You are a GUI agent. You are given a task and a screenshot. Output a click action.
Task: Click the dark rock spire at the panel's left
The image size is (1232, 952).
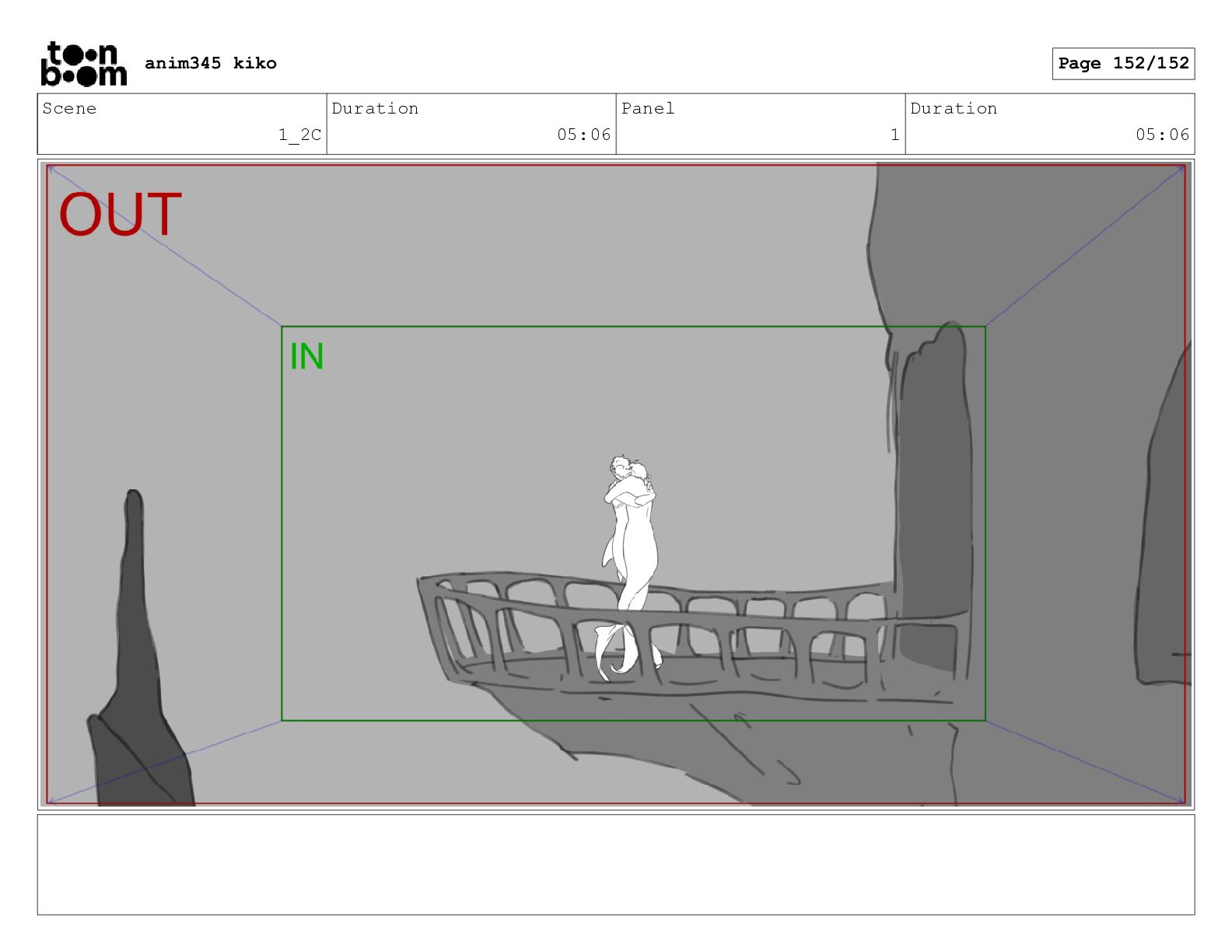pos(140,647)
